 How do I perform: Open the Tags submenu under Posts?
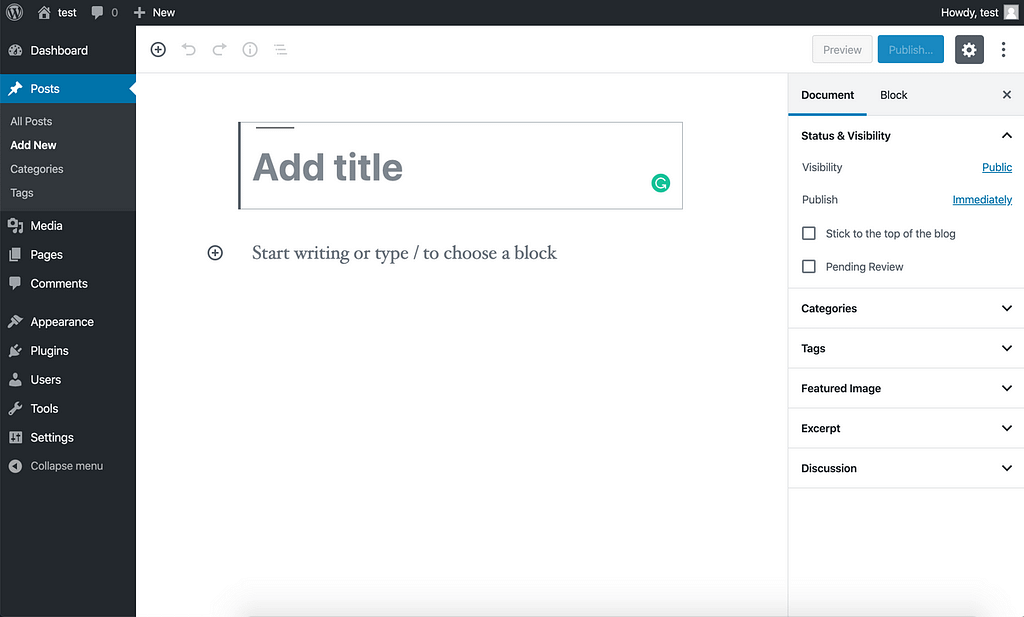click(22, 193)
